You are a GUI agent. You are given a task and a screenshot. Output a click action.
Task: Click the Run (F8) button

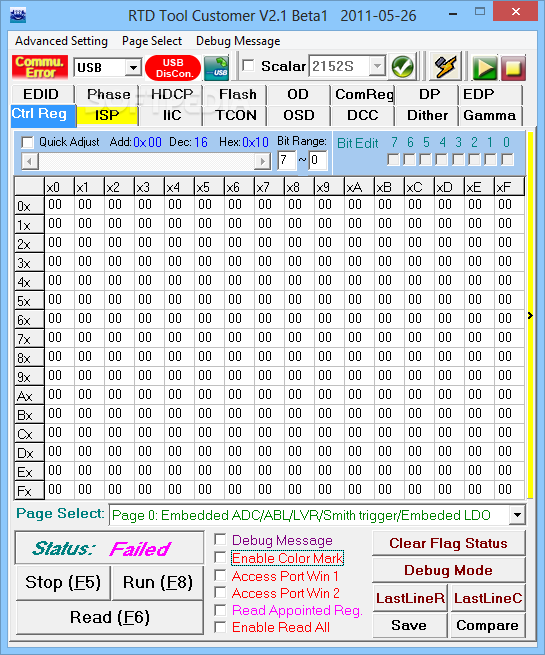pyautogui.click(x=158, y=582)
